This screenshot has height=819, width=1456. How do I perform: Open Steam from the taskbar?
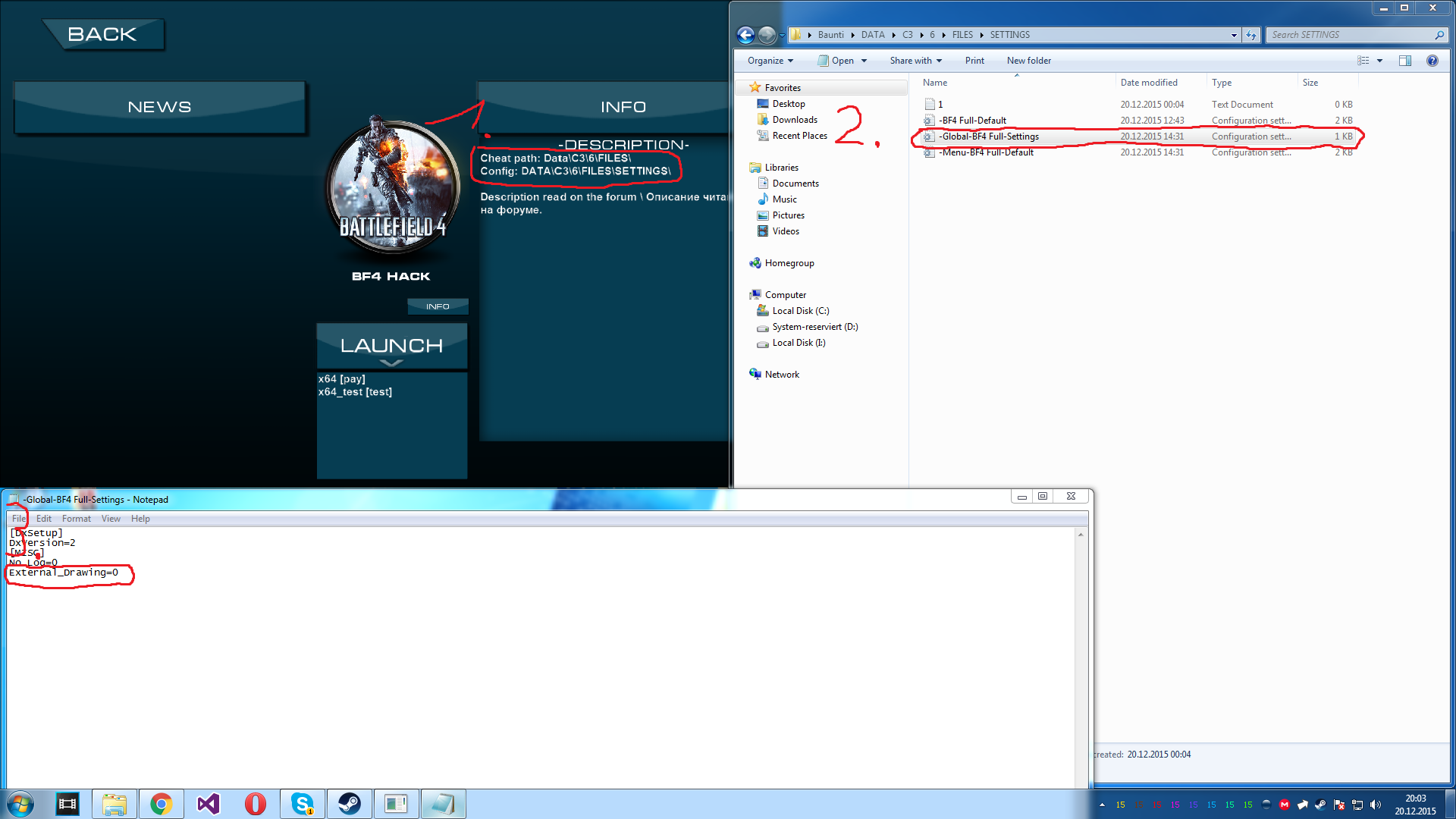(x=349, y=804)
